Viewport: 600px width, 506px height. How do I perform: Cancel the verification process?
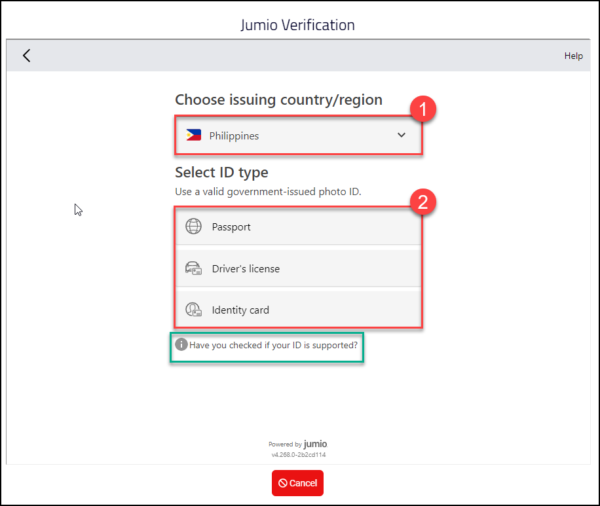(x=298, y=483)
